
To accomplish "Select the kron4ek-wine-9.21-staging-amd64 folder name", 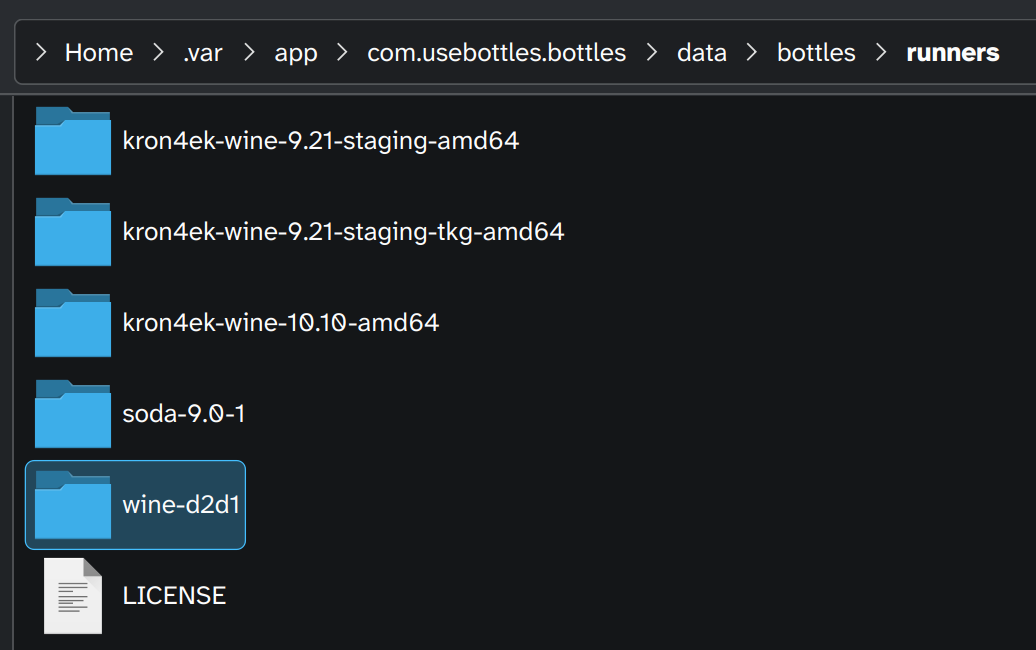I will click(x=320, y=141).
